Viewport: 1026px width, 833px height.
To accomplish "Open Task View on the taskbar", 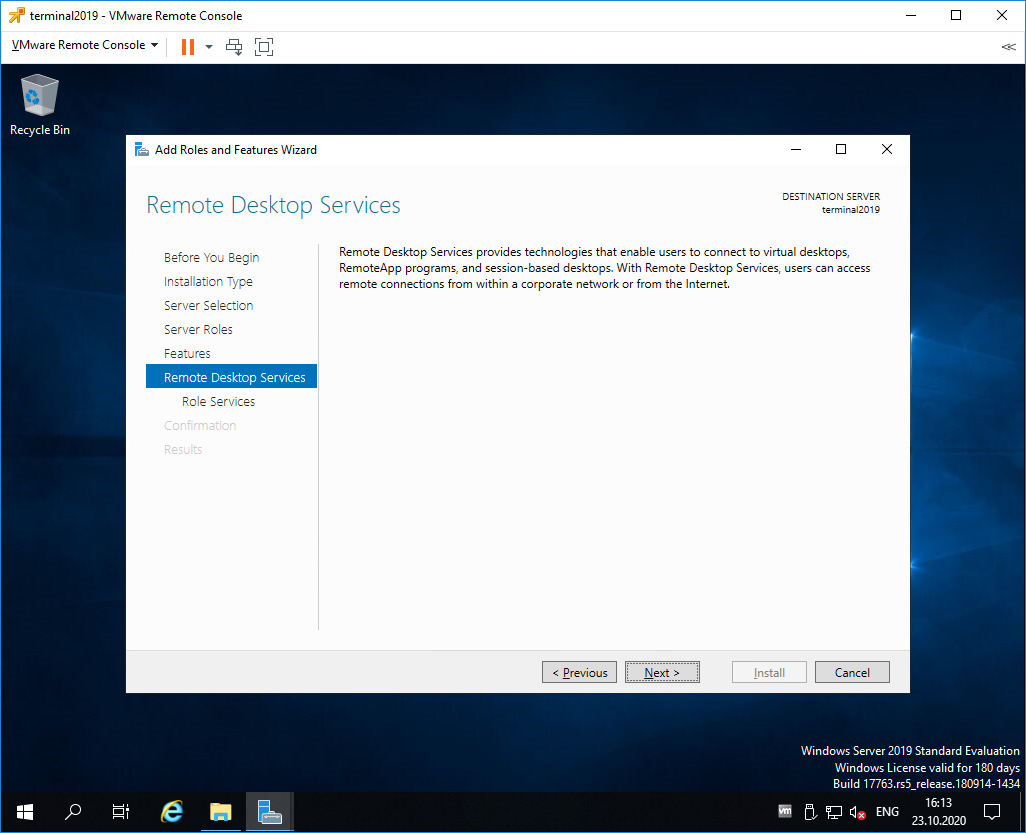I will (120, 812).
